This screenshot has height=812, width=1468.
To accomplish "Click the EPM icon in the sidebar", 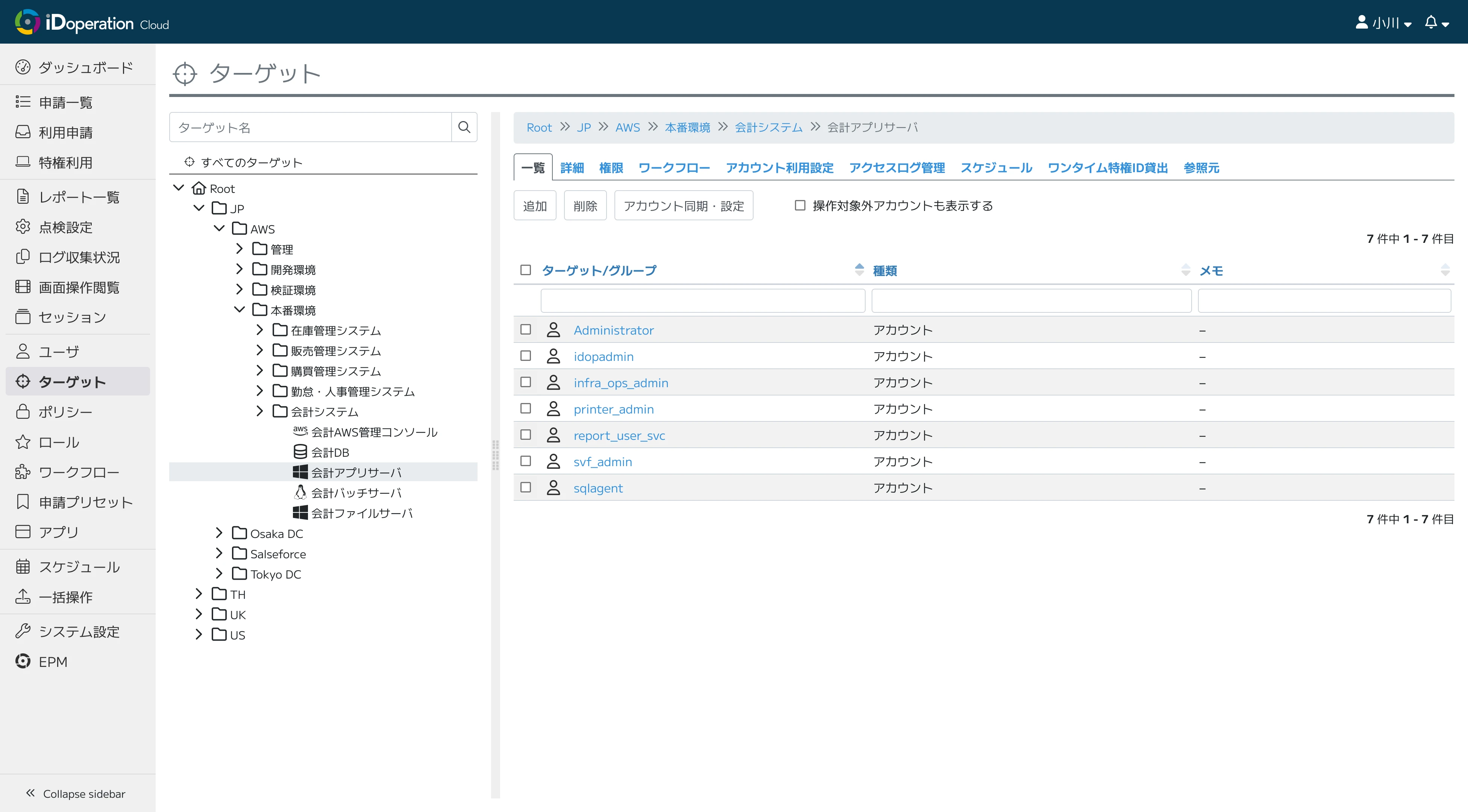I will (23, 661).
